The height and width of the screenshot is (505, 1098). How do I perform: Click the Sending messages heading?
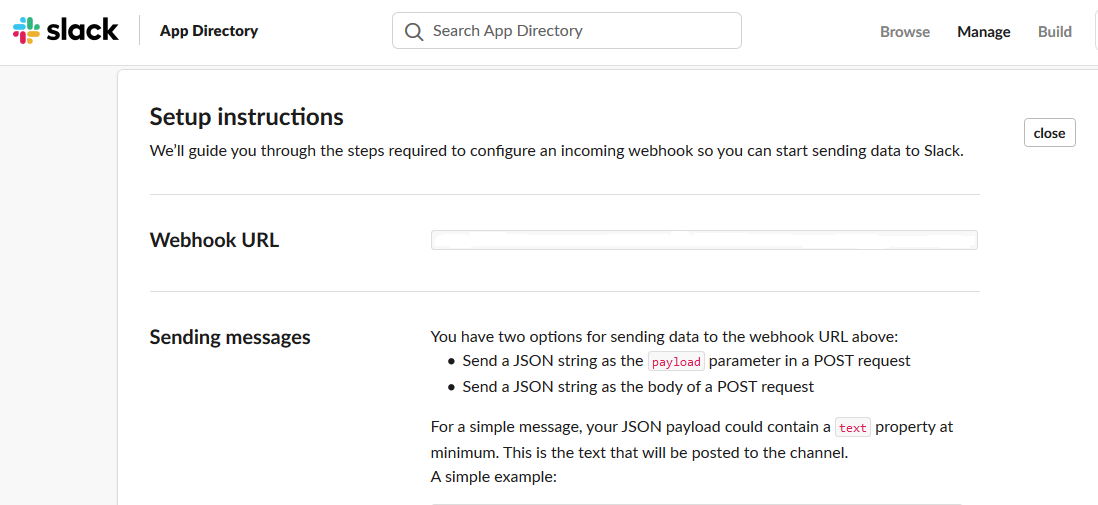point(230,337)
